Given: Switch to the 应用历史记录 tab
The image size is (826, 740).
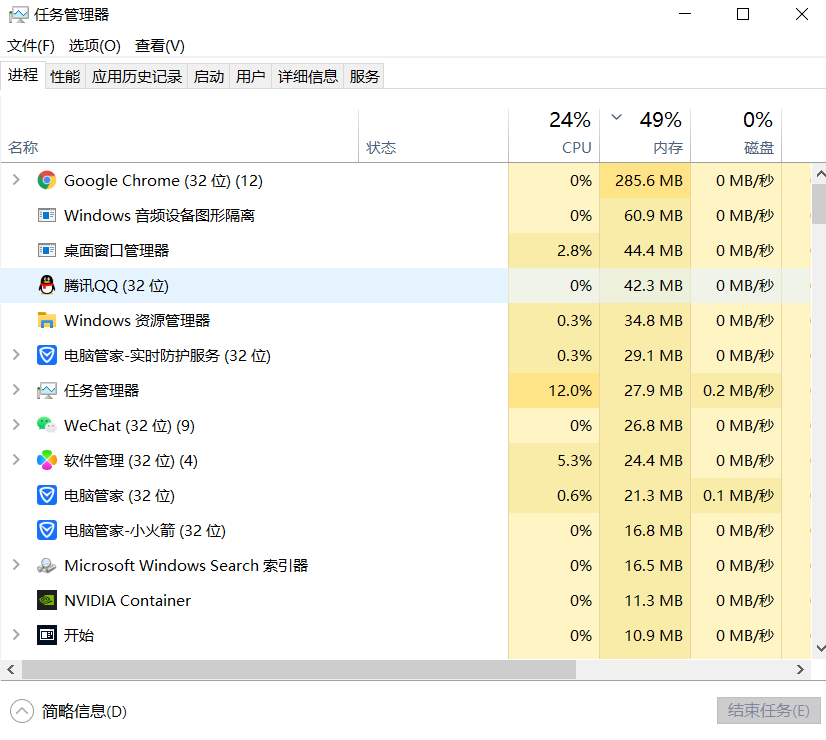Looking at the screenshot, I should point(136,77).
